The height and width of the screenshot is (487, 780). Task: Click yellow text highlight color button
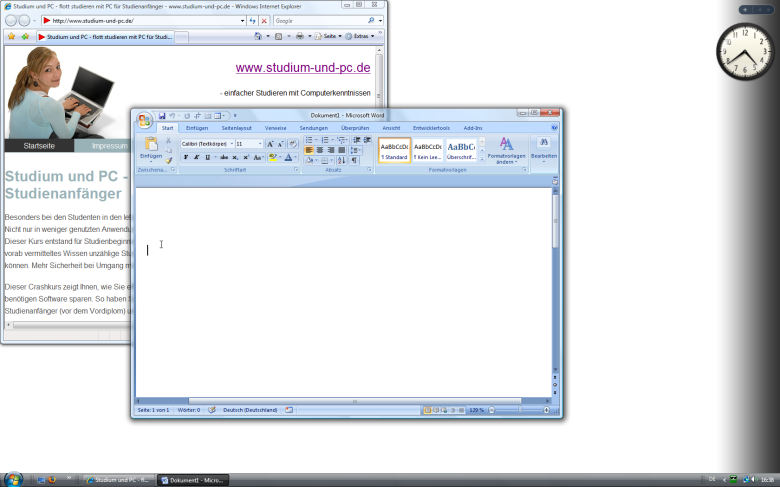point(273,157)
